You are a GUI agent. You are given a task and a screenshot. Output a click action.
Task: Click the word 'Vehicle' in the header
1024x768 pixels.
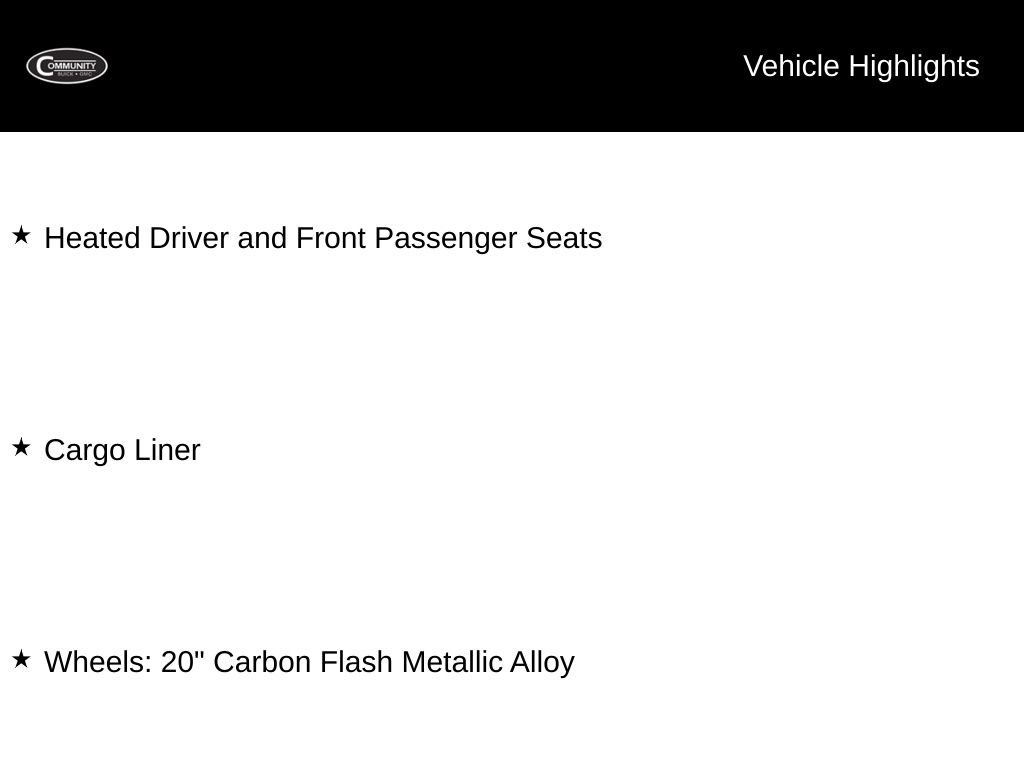(791, 66)
